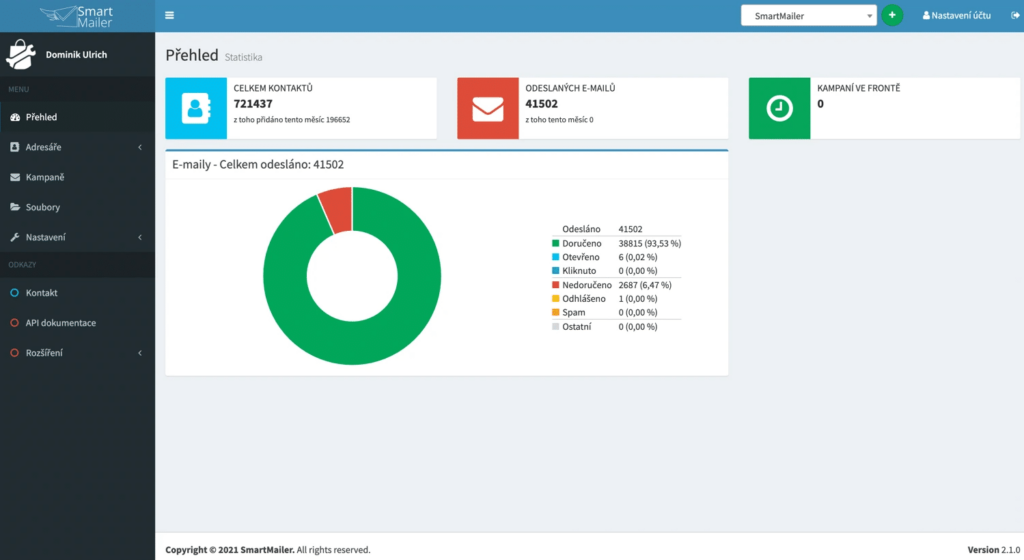The height and width of the screenshot is (560, 1024).
Task: Click the green Doručeno legend swatch
Action: [x=556, y=243]
